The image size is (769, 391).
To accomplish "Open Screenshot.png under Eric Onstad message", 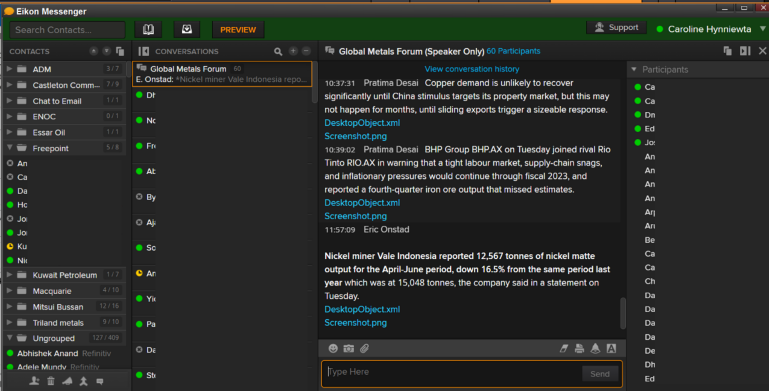I will [356, 322].
